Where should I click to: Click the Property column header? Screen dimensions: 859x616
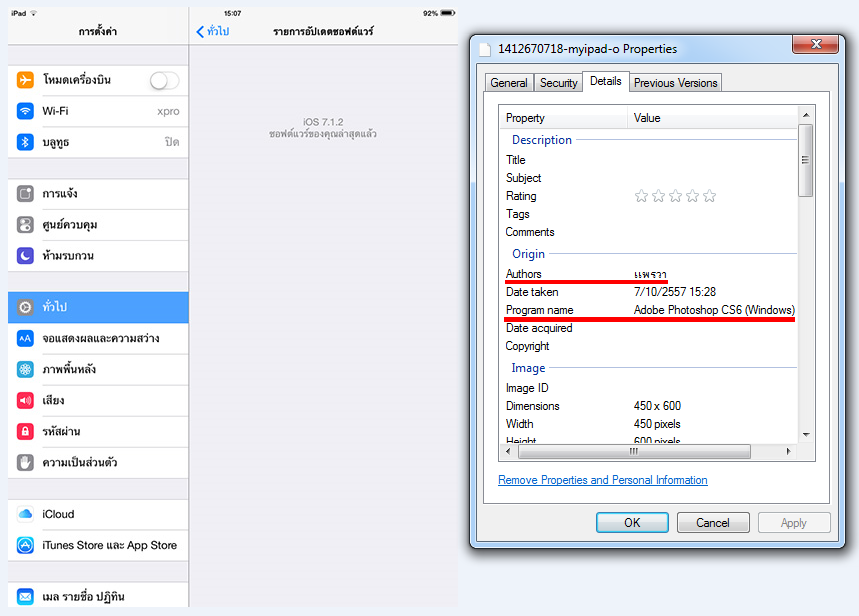pyautogui.click(x=563, y=118)
